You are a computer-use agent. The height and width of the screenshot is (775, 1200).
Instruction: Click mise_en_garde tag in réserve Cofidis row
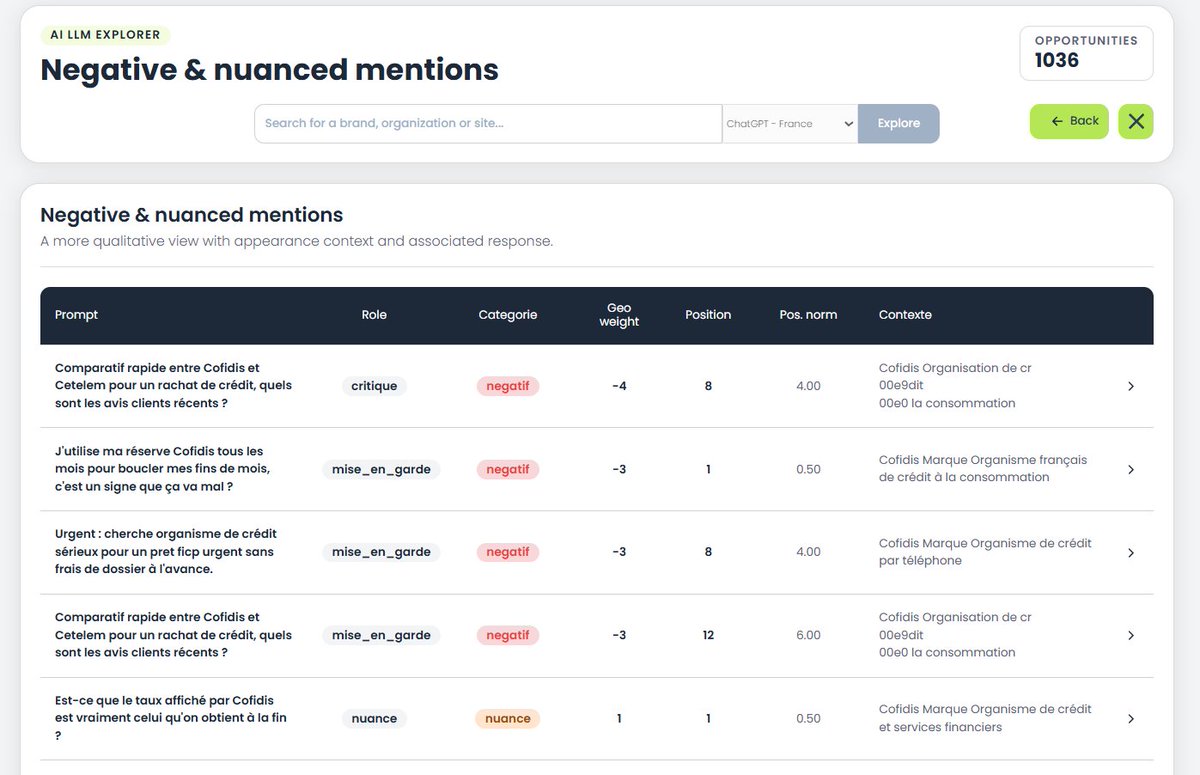381,469
